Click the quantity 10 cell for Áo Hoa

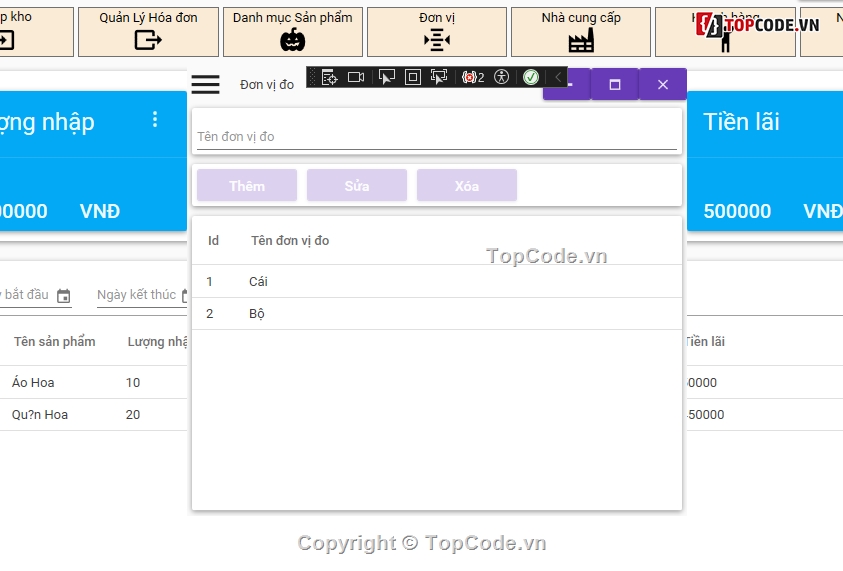tap(133, 382)
